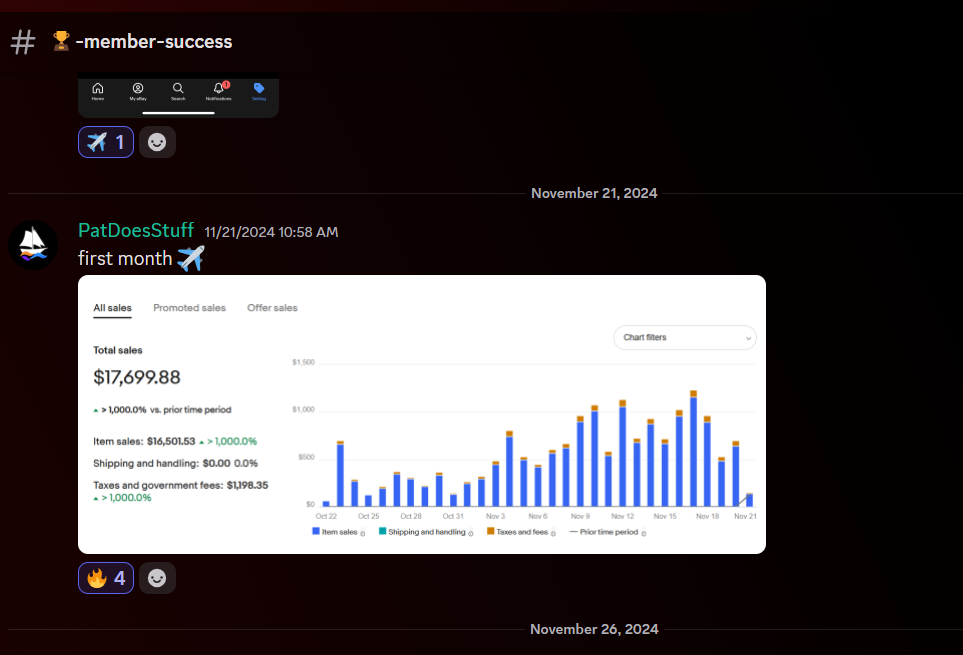Click the tallest chart bar near Nov 18
The image size is (963, 655).
693,448
